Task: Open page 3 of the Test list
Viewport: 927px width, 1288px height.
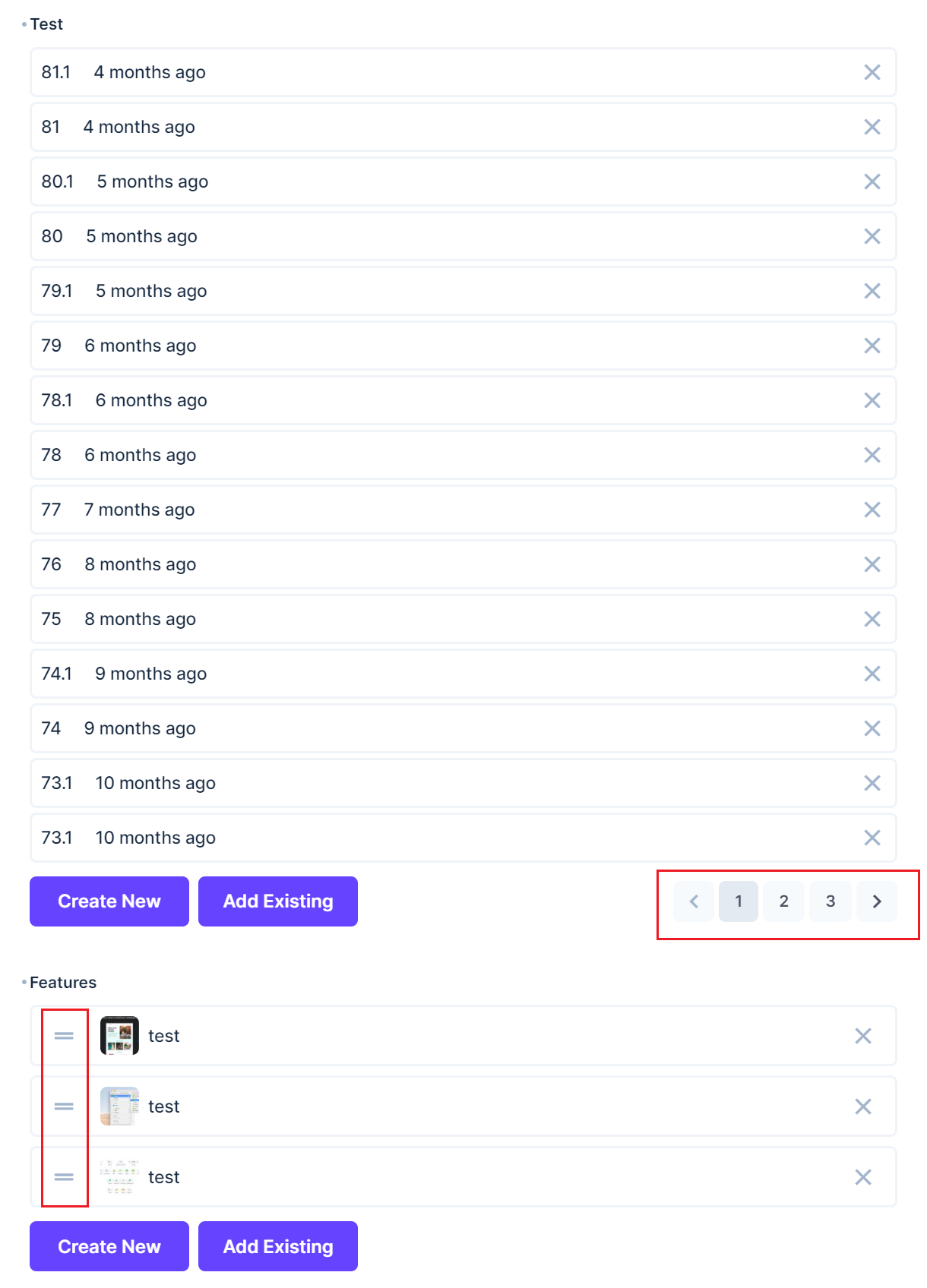Action: tap(831, 901)
